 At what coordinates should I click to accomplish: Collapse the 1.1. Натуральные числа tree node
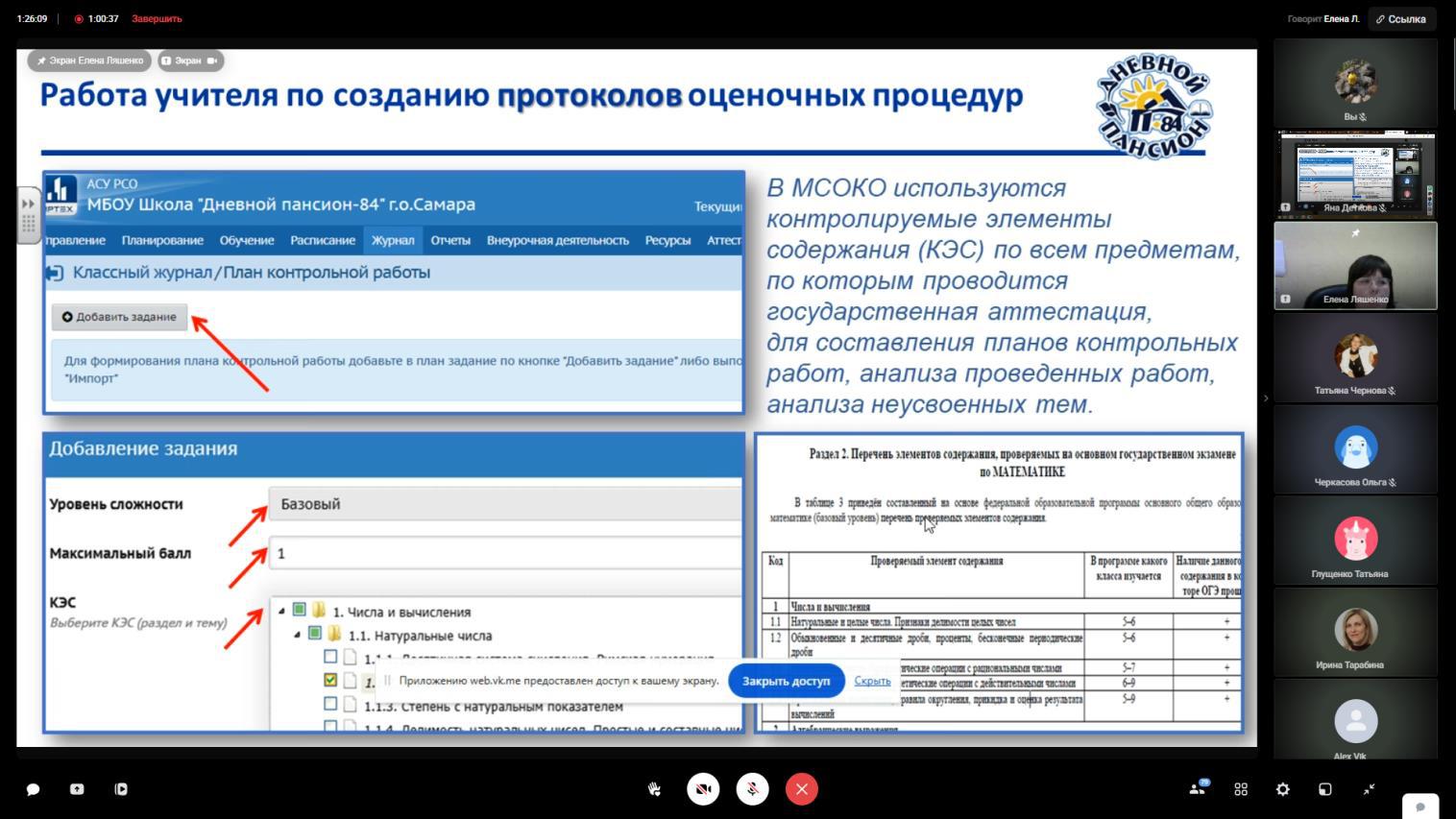click(x=297, y=635)
